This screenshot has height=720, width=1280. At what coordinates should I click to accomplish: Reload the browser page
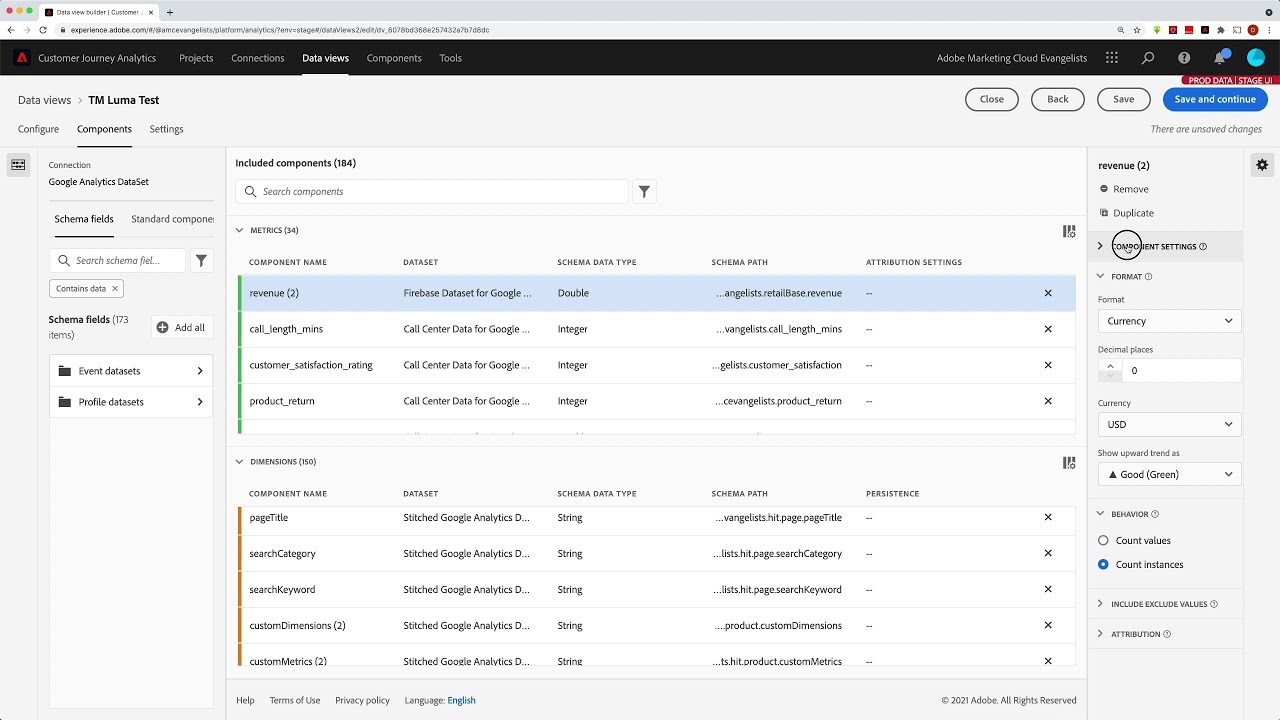point(43,30)
